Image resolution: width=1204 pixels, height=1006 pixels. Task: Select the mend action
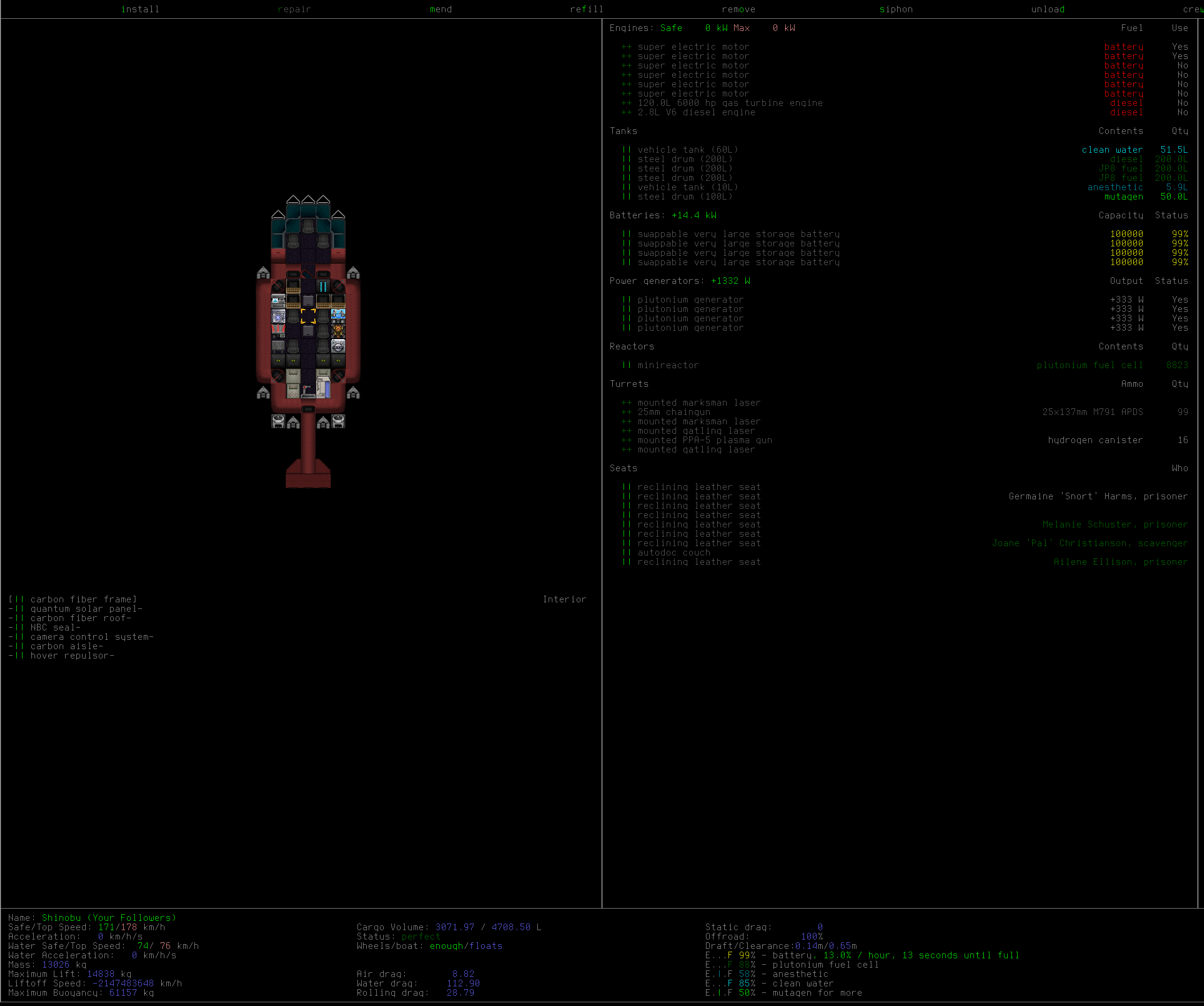[x=441, y=9]
